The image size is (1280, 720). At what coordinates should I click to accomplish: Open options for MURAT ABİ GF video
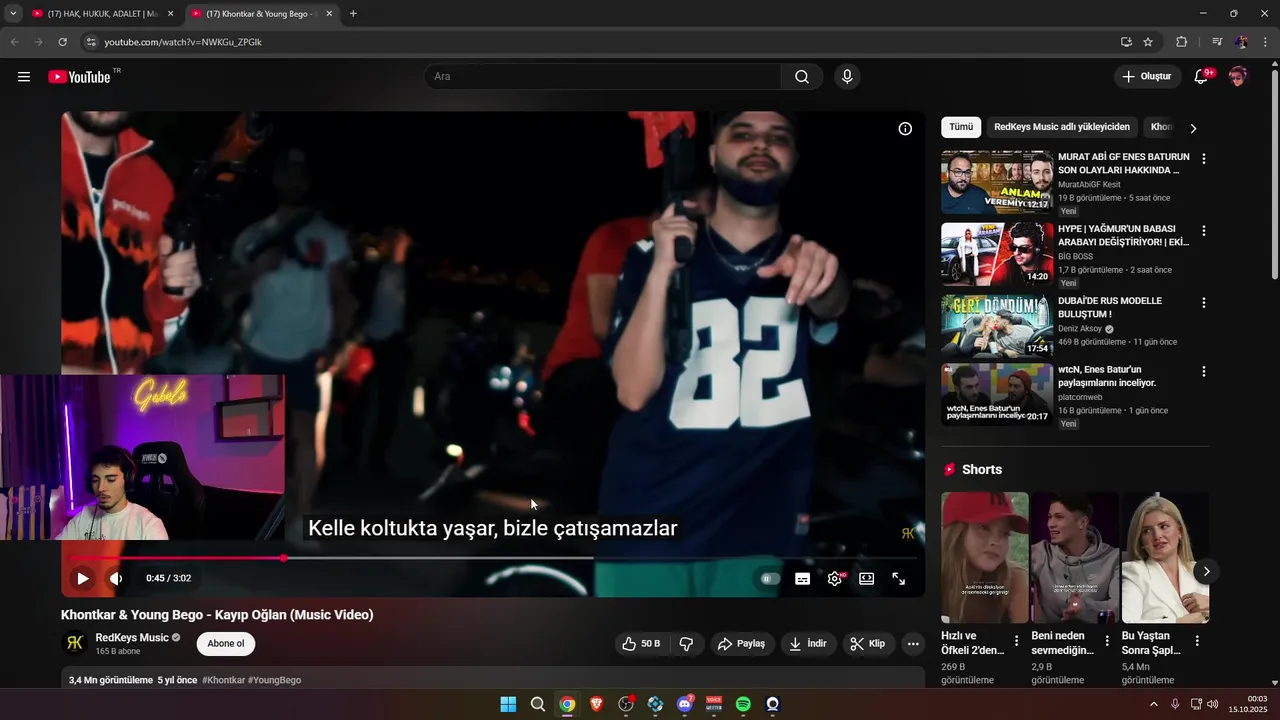[x=1204, y=159]
